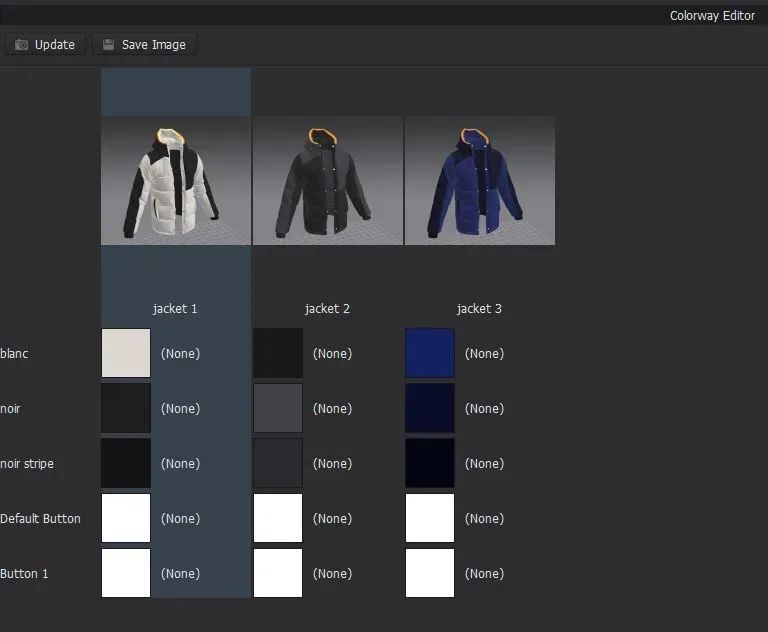The image size is (768, 632).
Task: Click the jacket 3 colorway name
Action: pyautogui.click(x=479, y=309)
